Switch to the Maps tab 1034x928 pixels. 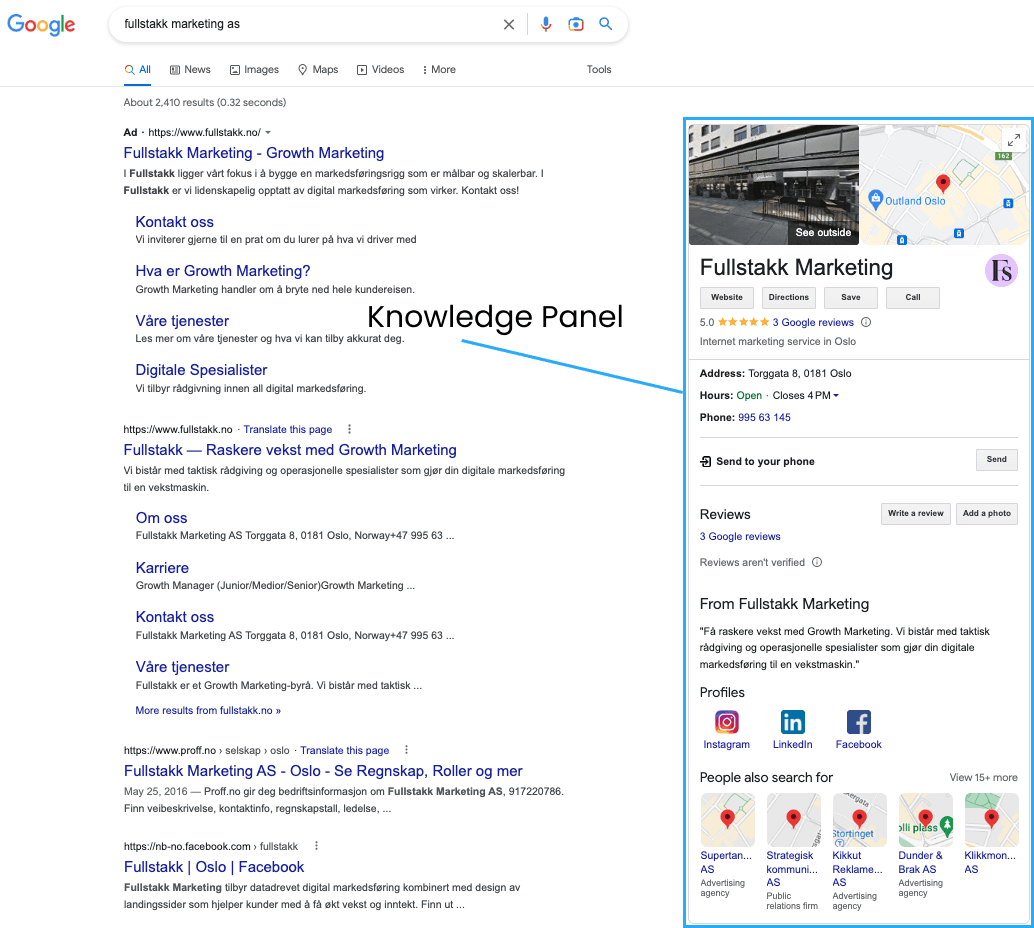(x=318, y=69)
